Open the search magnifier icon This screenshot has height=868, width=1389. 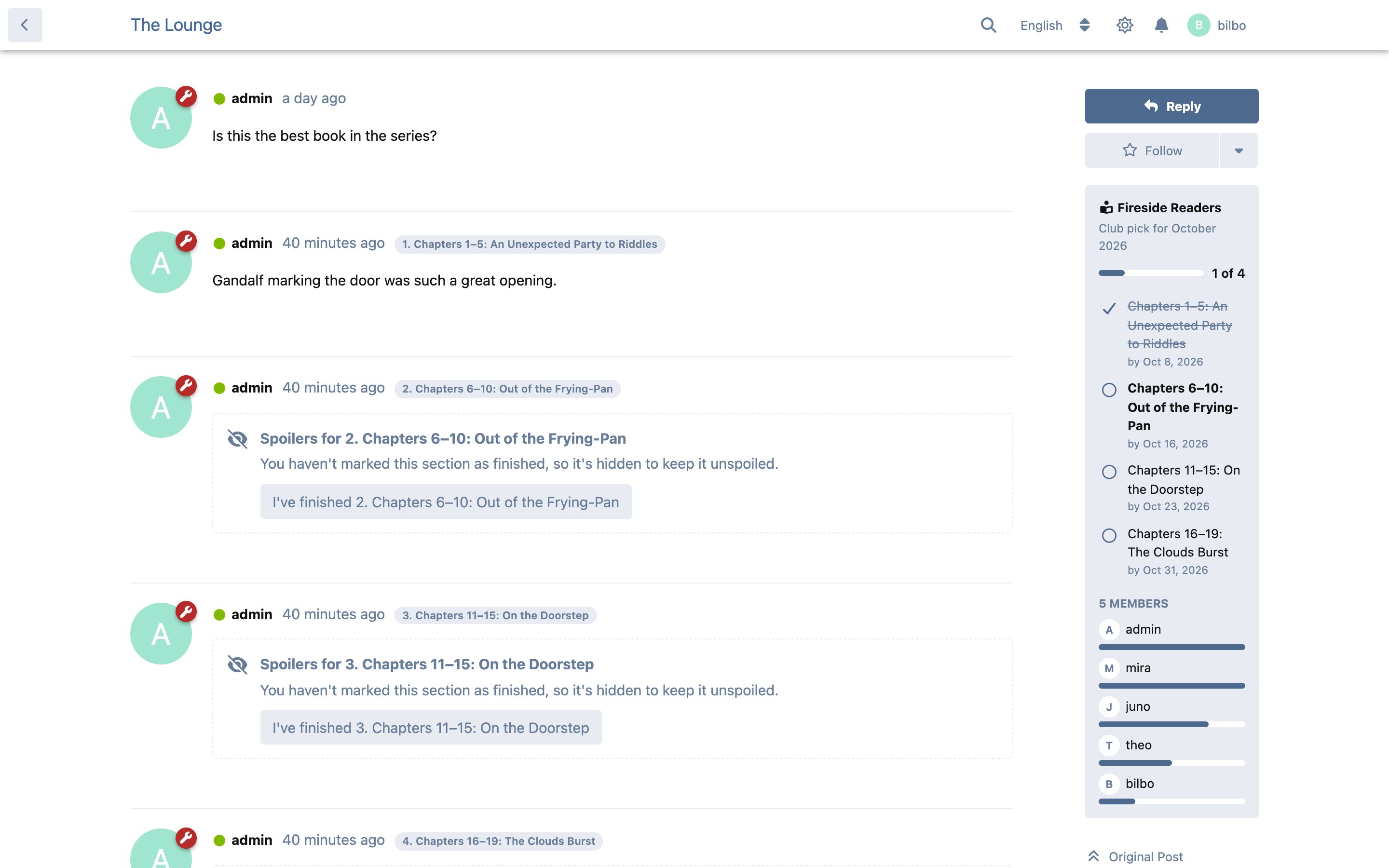click(988, 25)
